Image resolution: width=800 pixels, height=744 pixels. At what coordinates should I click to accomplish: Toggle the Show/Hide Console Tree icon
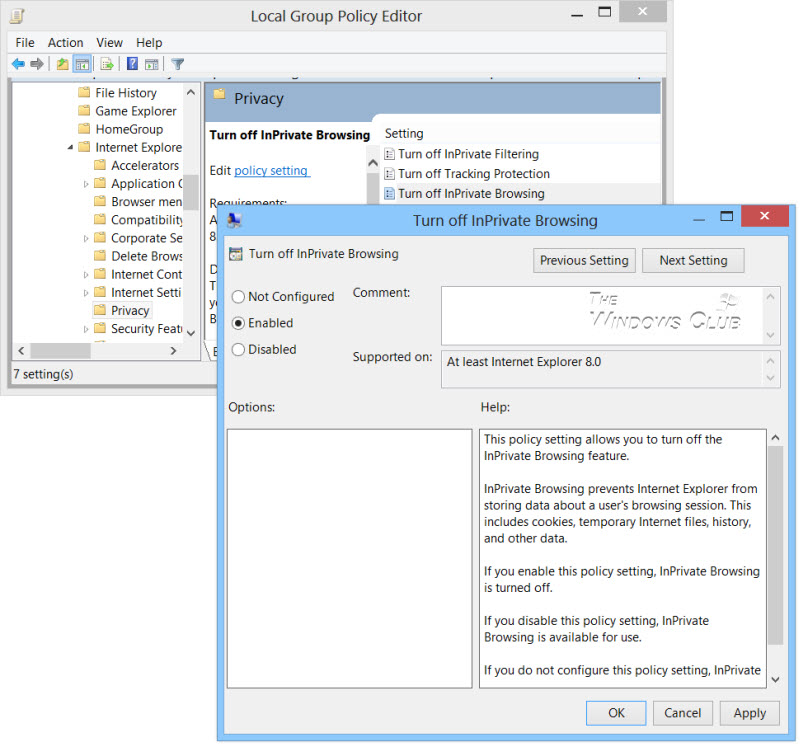(82, 64)
